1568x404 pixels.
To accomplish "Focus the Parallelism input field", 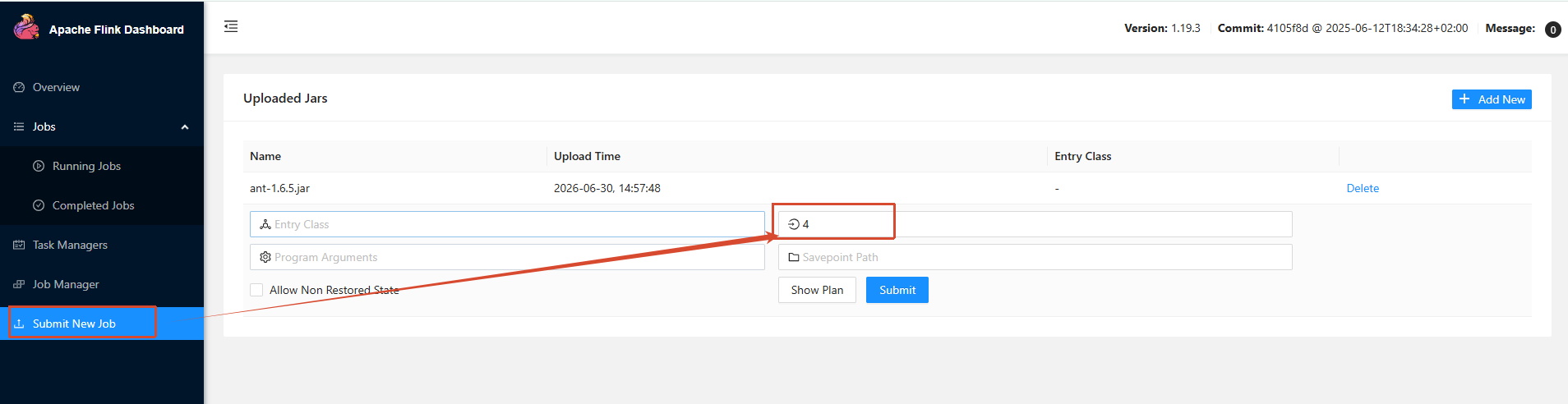I will (1035, 224).
